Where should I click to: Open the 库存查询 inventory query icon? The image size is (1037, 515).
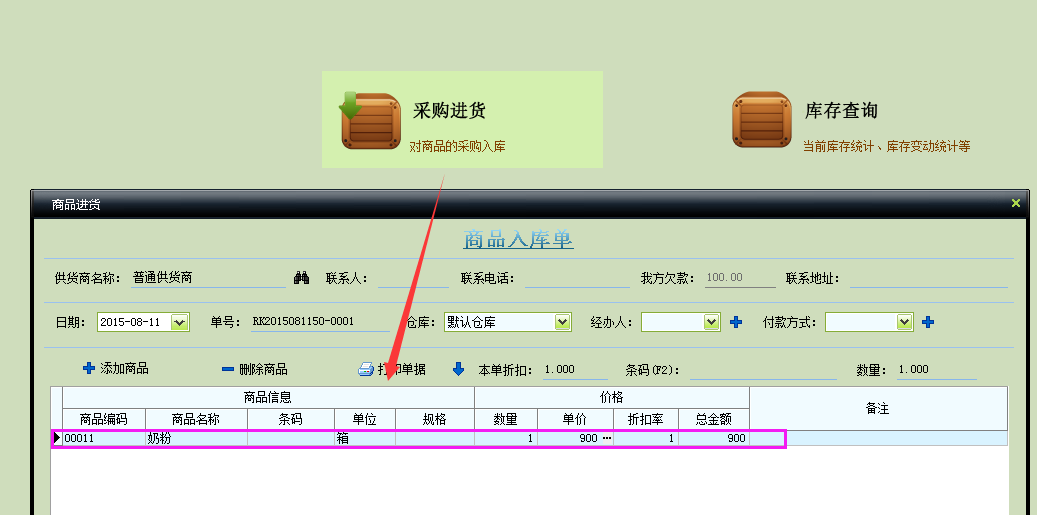[x=762, y=120]
